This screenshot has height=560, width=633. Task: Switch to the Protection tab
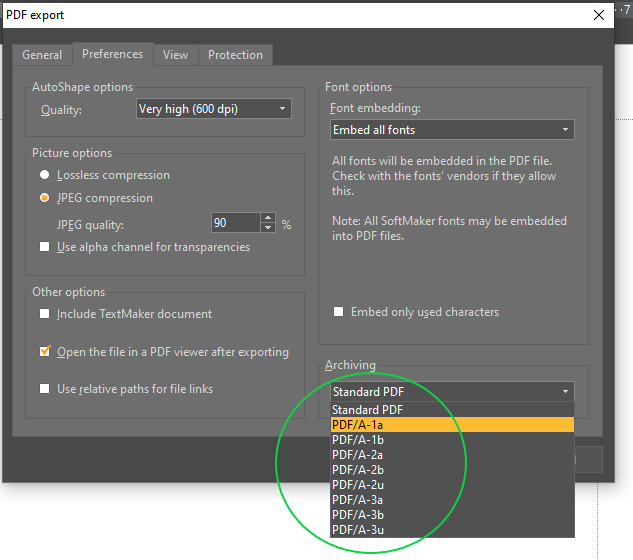(235, 55)
